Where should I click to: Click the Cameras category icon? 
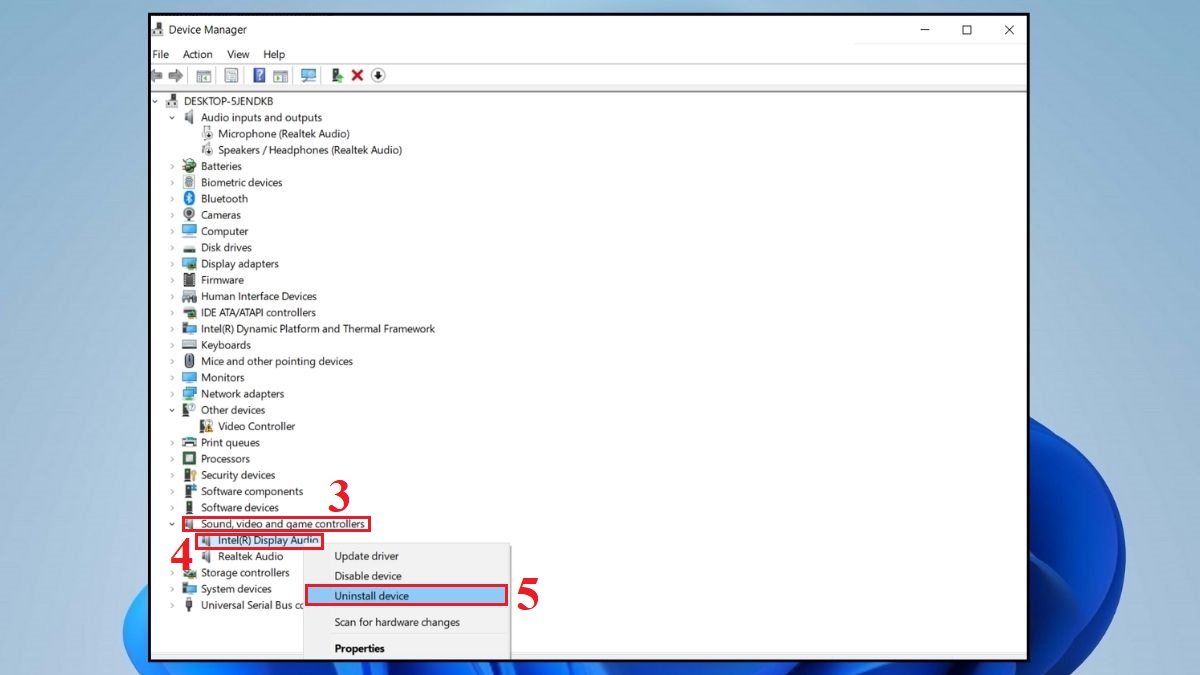pyautogui.click(x=189, y=215)
